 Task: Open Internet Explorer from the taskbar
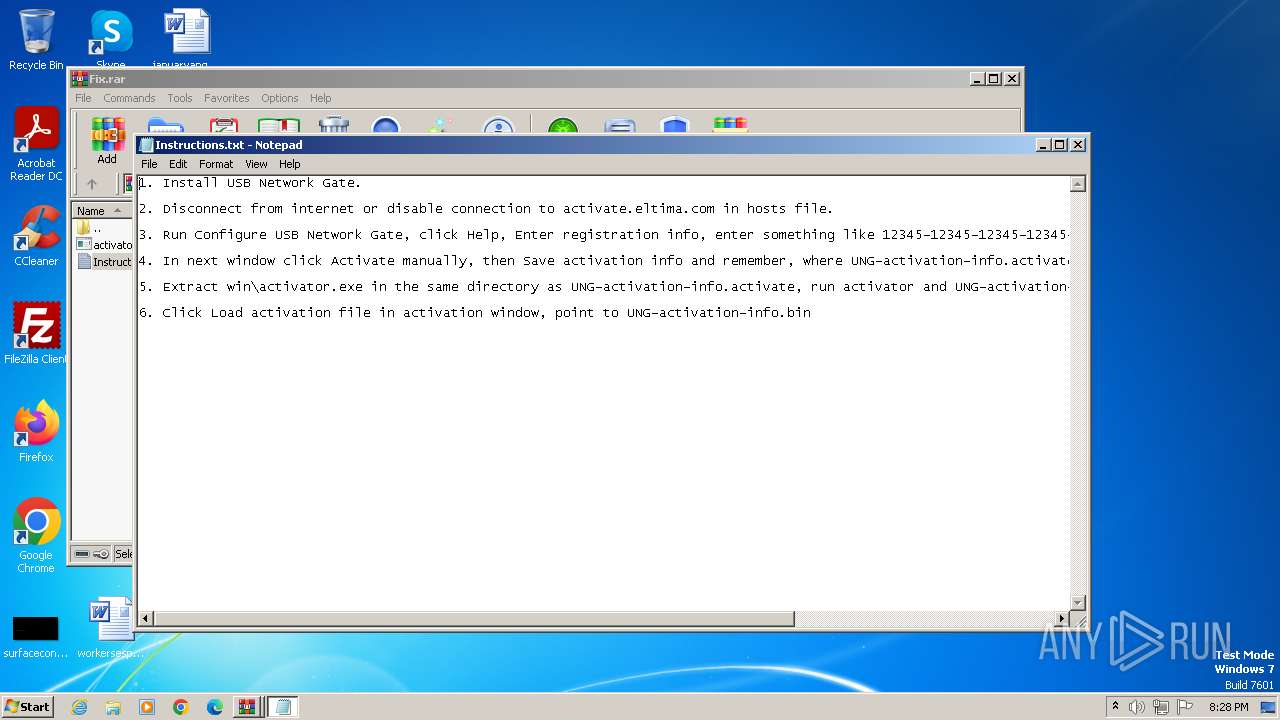80,707
